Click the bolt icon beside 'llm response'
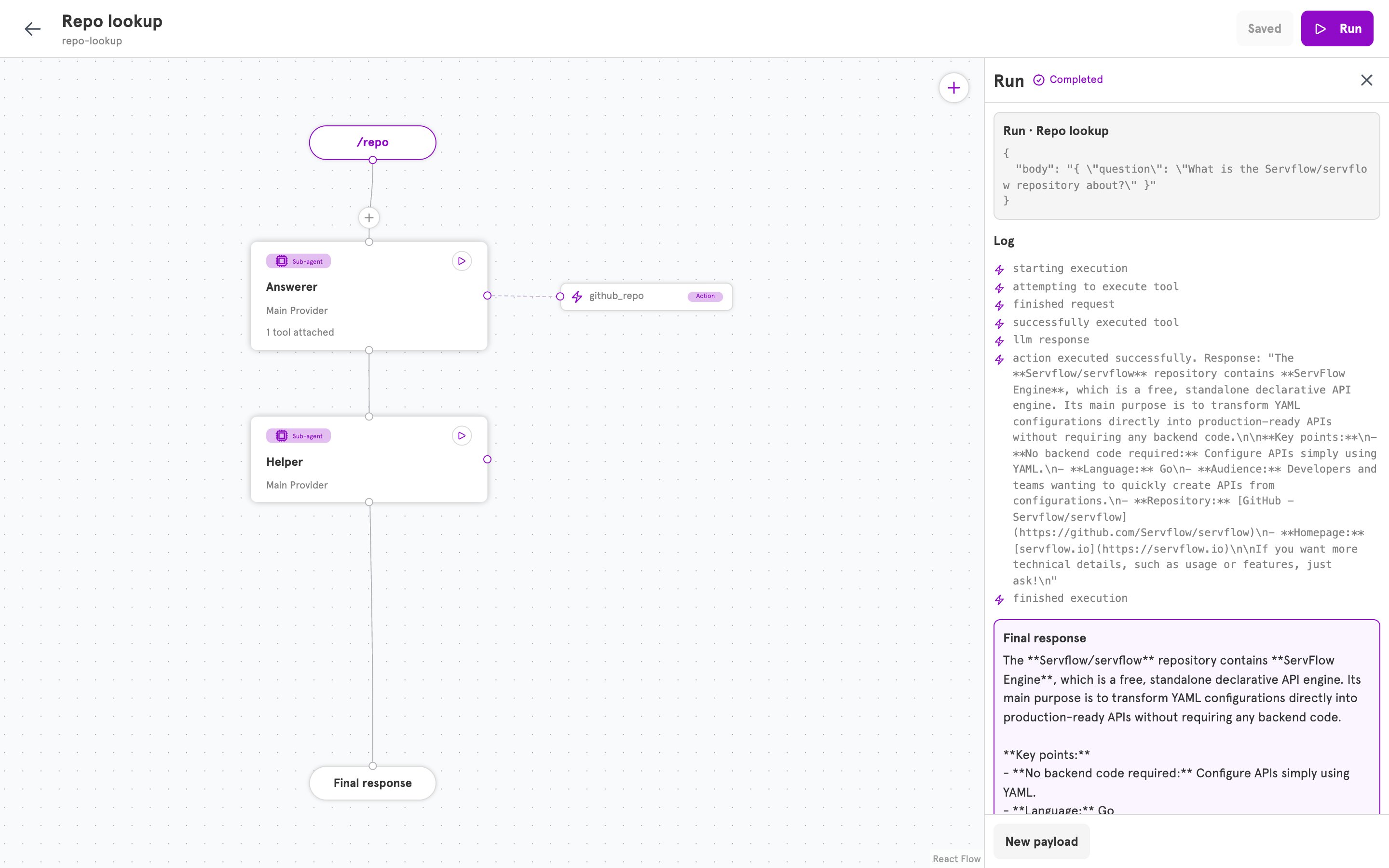Screen dimensions: 1389x868 pyautogui.click(x=999, y=341)
